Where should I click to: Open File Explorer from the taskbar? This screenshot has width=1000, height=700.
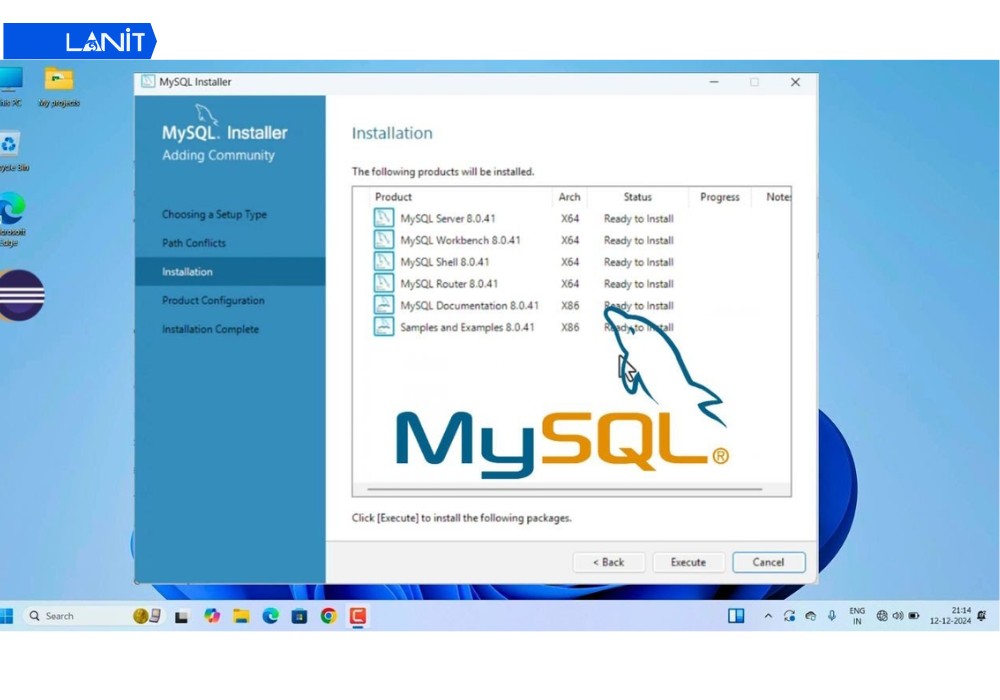(241, 616)
